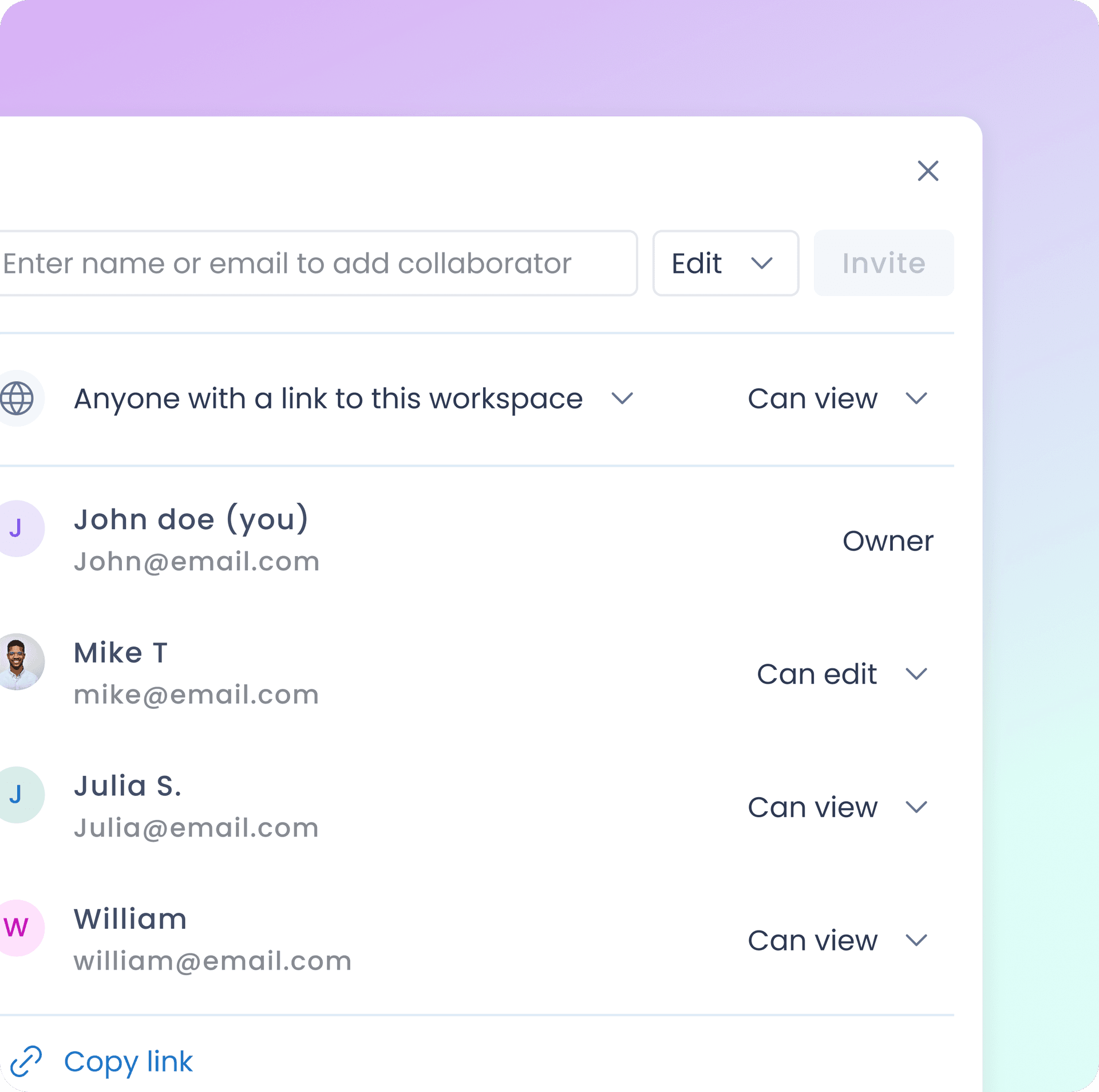Viewport: 1099px width, 1092px height.
Task: Open Mike T's Can edit dropdown
Action: click(x=842, y=674)
